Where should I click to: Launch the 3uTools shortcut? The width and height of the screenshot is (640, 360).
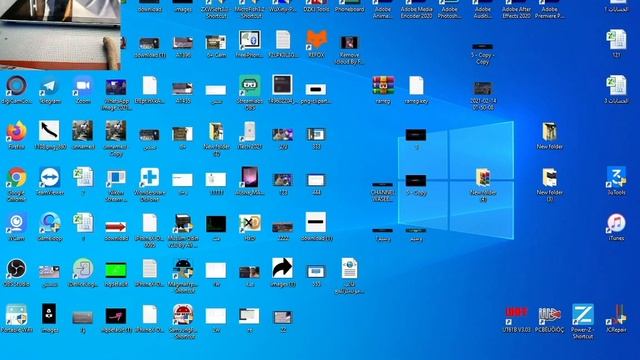point(616,178)
